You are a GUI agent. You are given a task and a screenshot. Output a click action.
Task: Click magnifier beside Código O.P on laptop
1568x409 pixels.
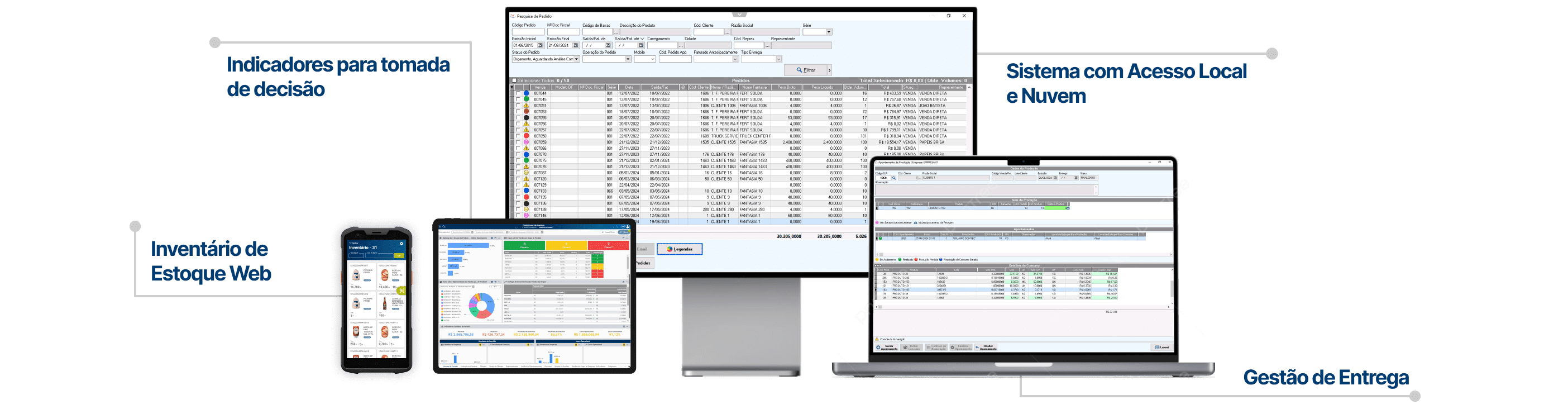(894, 178)
